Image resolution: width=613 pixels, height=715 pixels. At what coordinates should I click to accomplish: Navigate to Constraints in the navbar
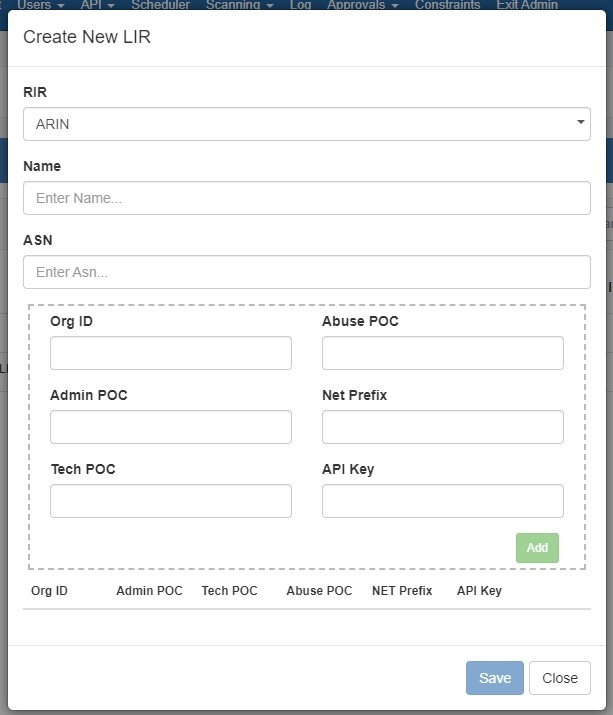point(447,5)
